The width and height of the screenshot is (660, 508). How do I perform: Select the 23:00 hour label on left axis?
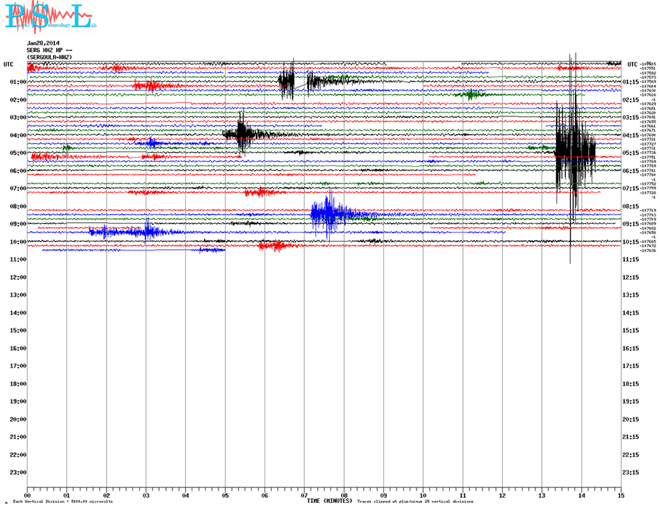click(16, 472)
